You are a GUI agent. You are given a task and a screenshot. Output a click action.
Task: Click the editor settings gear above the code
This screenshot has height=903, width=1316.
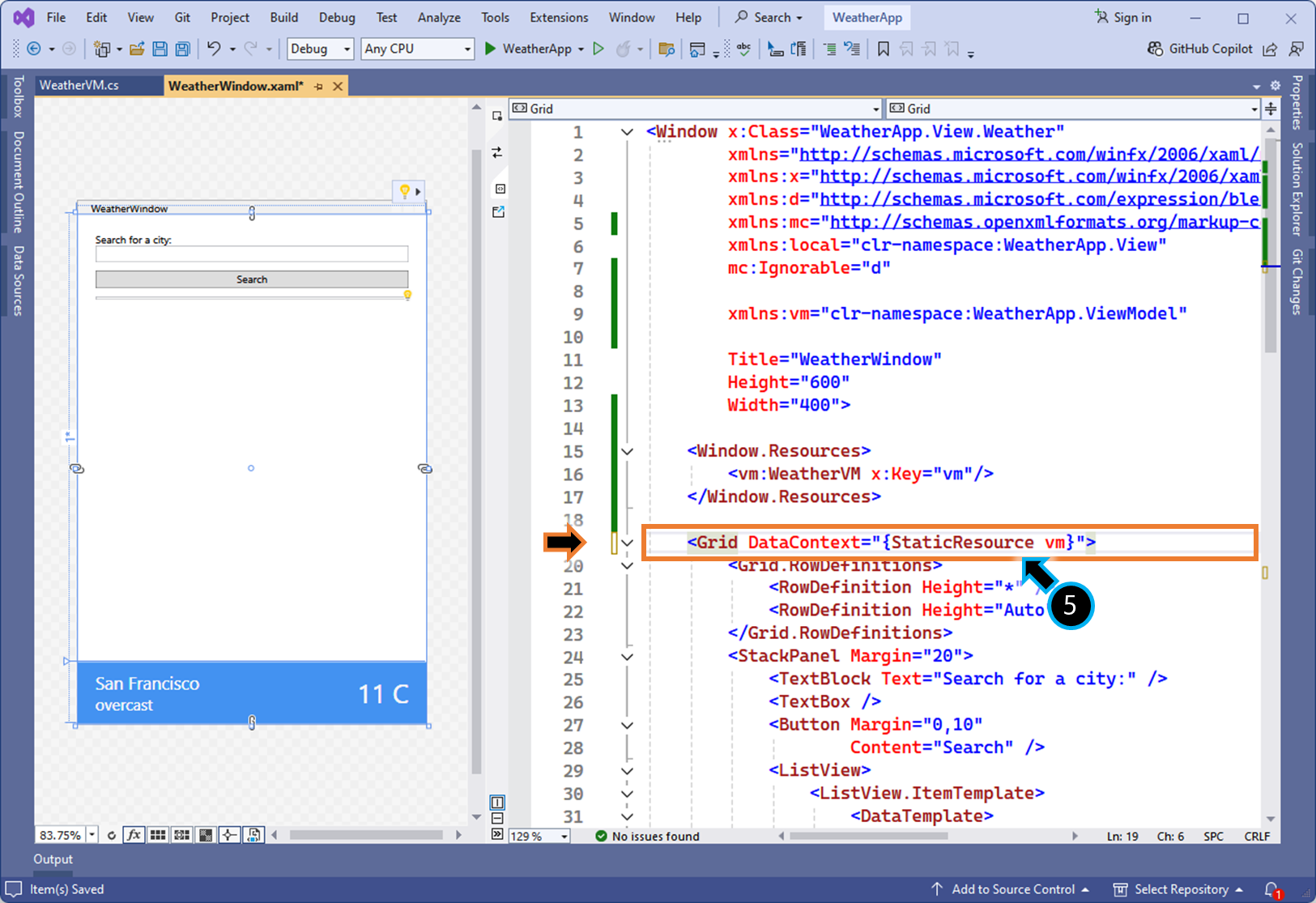pos(1275,86)
